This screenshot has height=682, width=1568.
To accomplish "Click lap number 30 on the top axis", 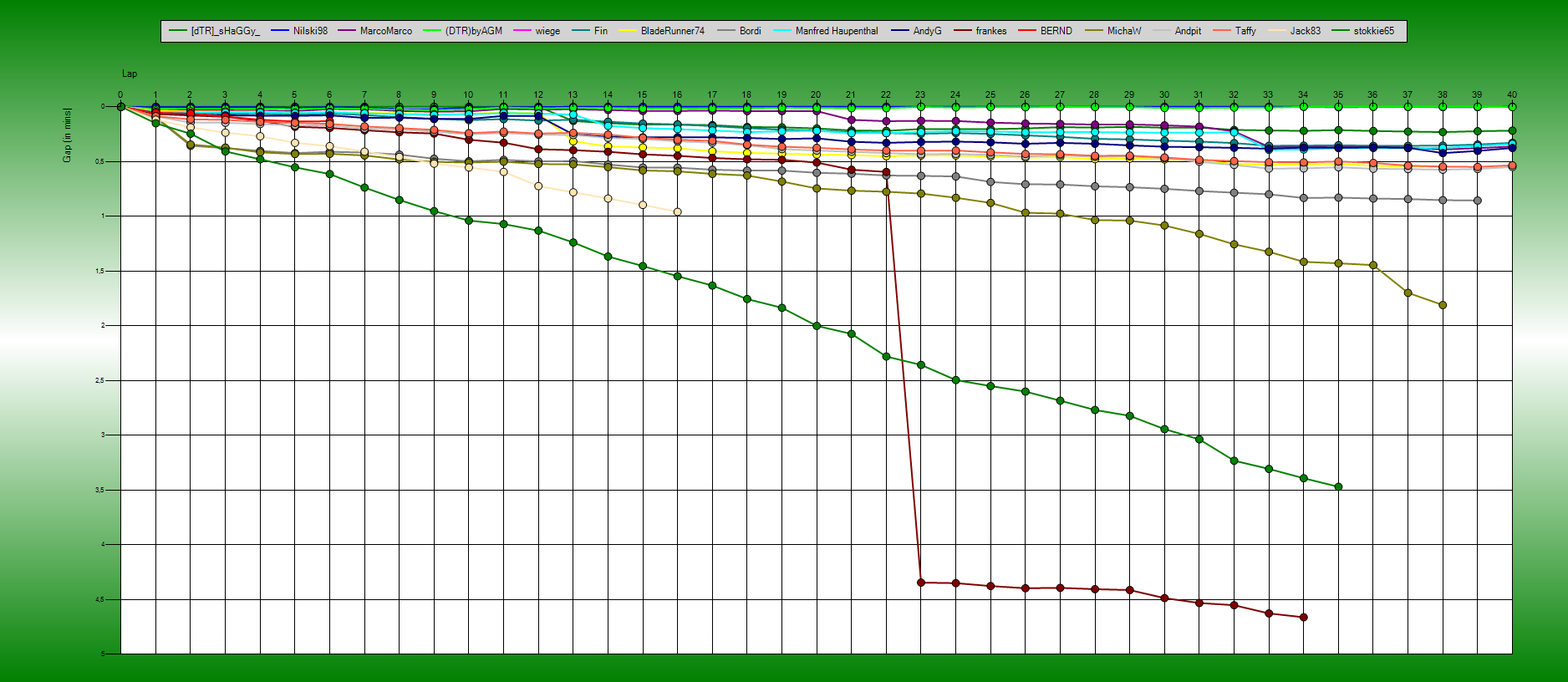I will (1164, 94).
